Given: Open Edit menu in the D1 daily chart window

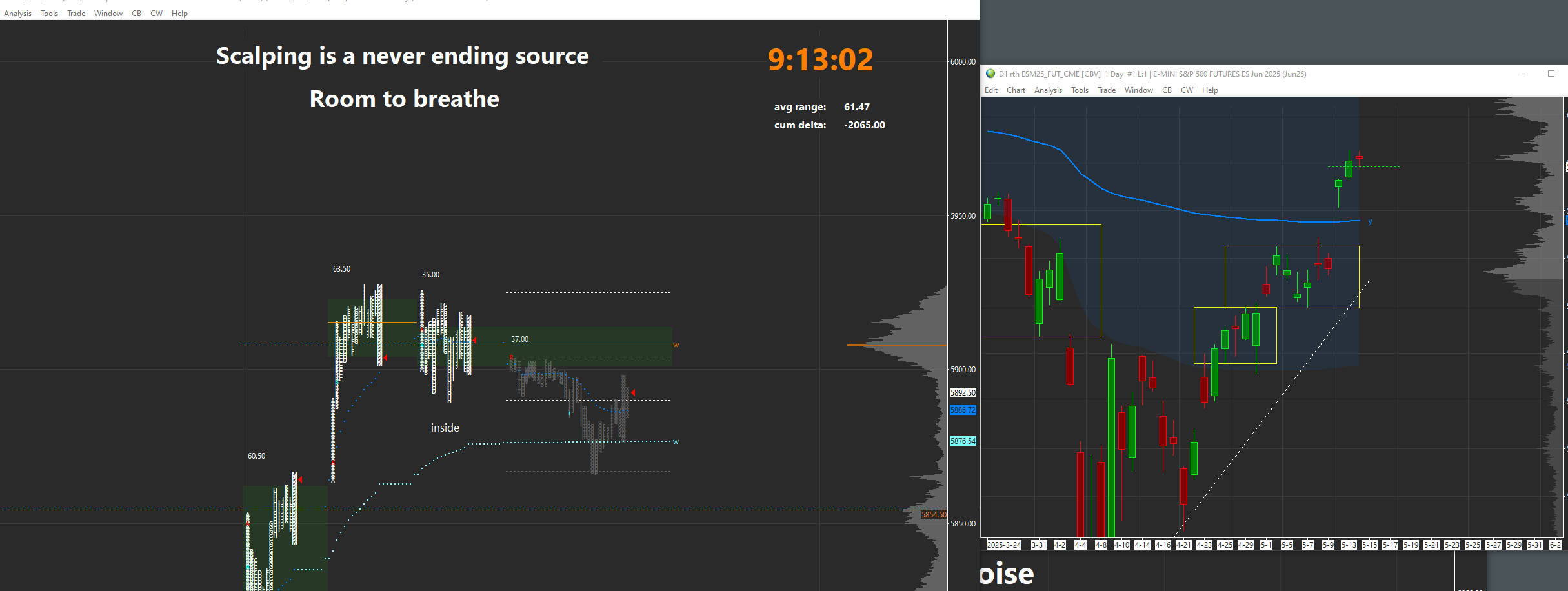Looking at the screenshot, I should pos(991,90).
